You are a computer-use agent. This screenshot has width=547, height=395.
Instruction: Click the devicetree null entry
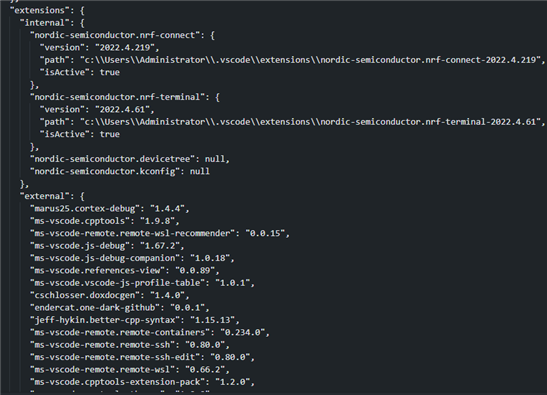click(130, 159)
